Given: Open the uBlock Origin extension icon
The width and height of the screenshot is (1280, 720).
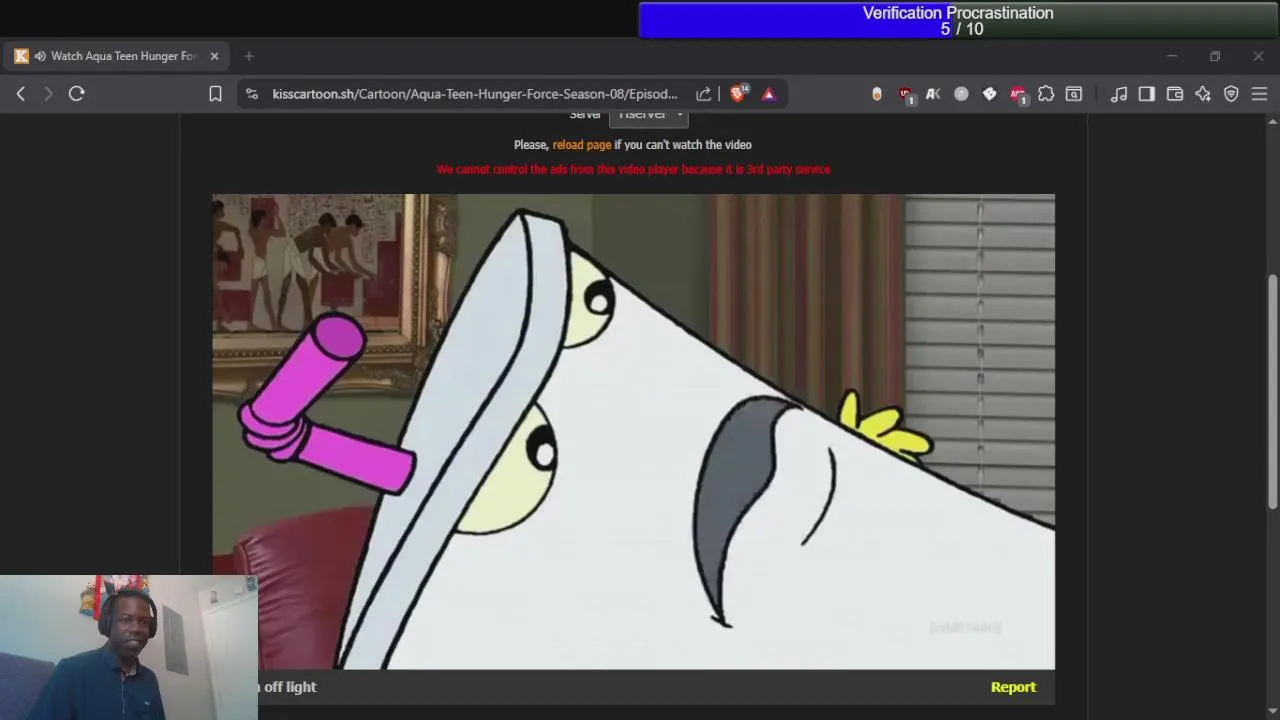Looking at the screenshot, I should (906, 94).
